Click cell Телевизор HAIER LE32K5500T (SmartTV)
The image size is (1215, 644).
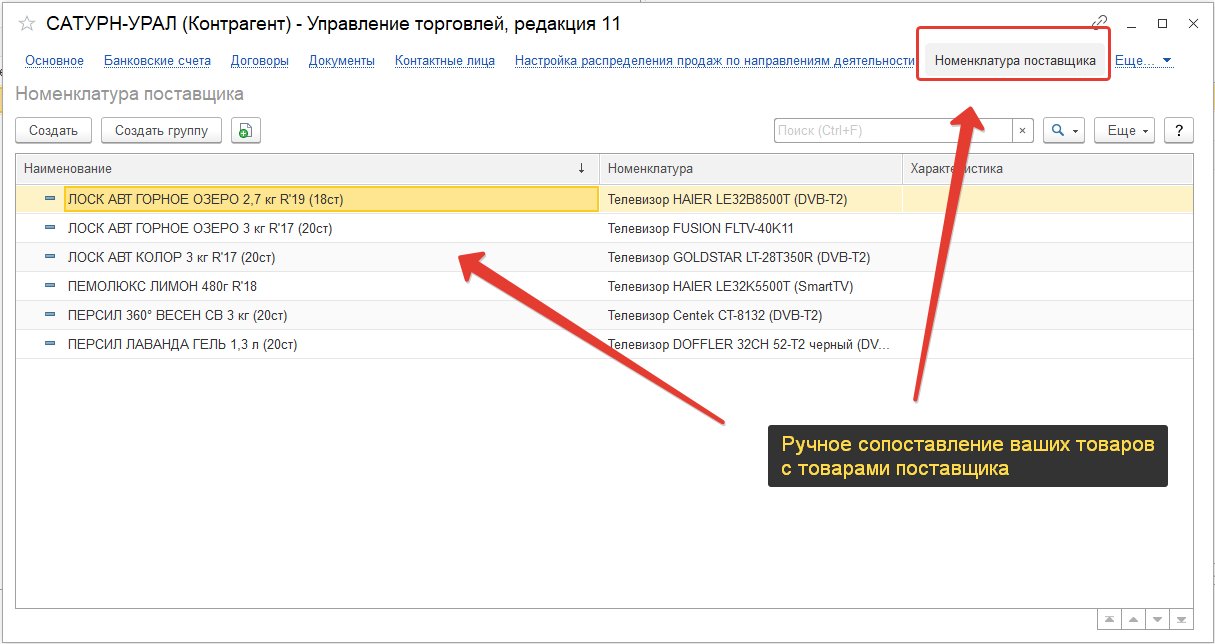tap(751, 286)
